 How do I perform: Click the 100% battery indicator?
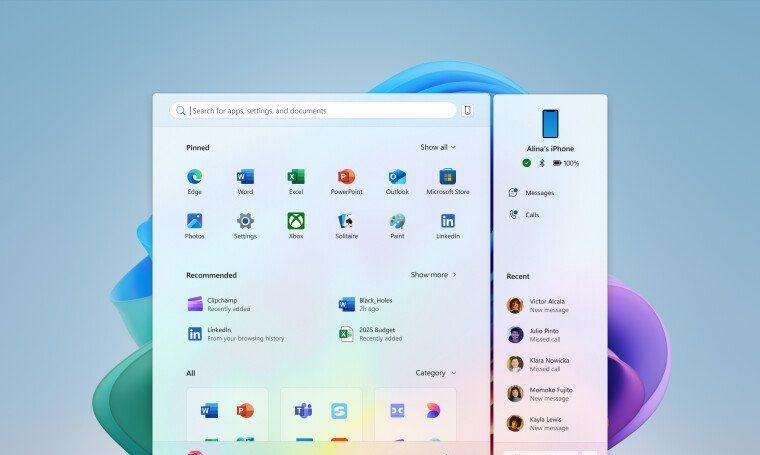[x=566, y=163]
